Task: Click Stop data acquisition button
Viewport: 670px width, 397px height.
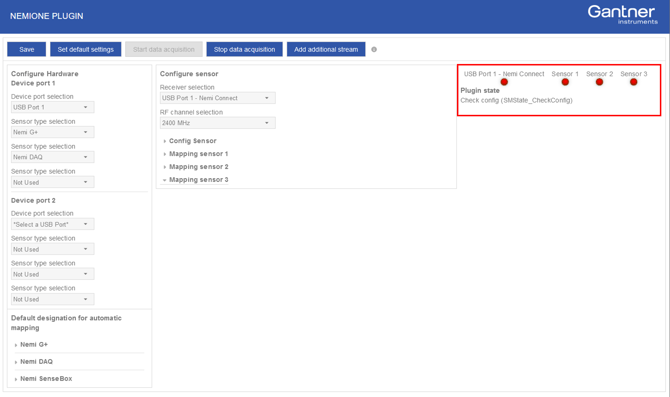Action: pyautogui.click(x=244, y=49)
